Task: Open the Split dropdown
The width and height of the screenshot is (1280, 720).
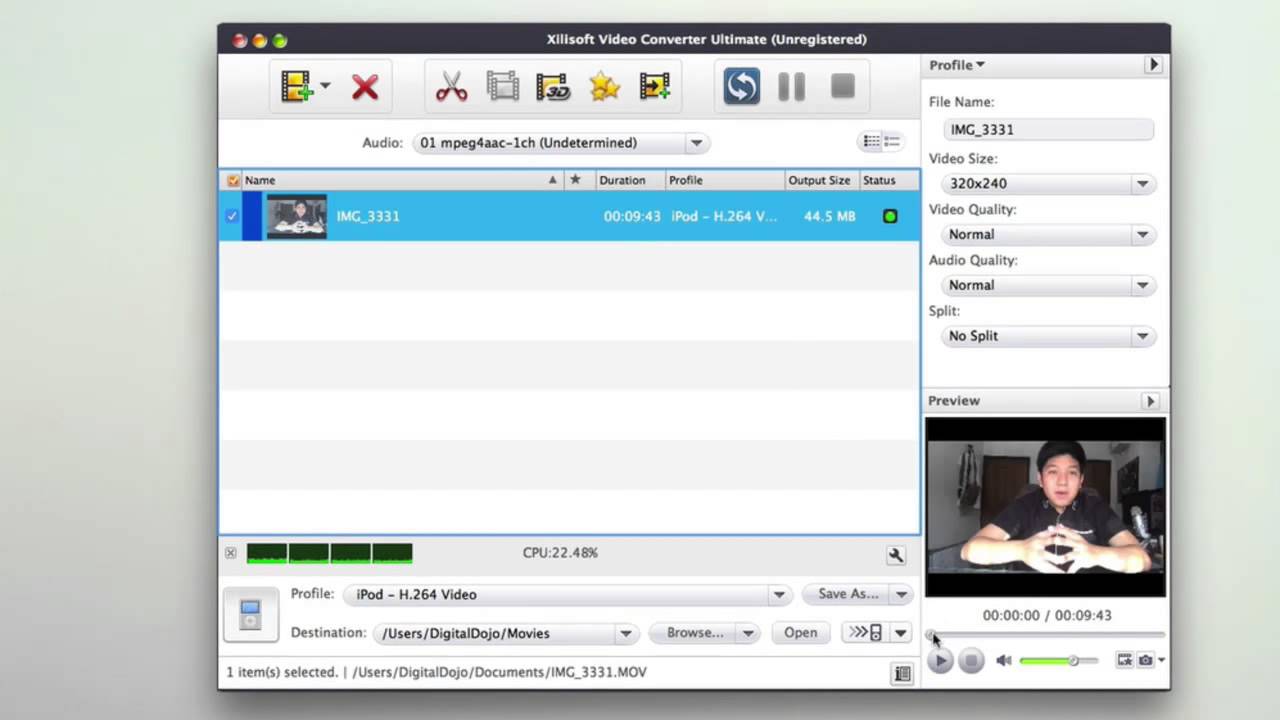Action: point(1048,336)
